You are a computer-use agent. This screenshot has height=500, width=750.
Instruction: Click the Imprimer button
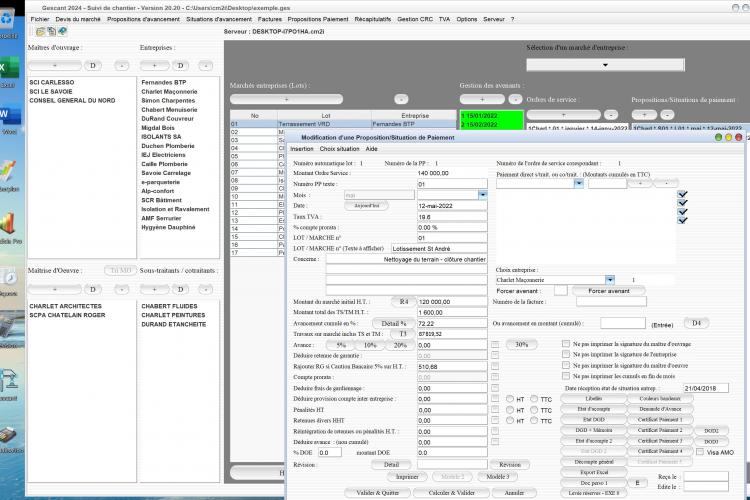407,477
